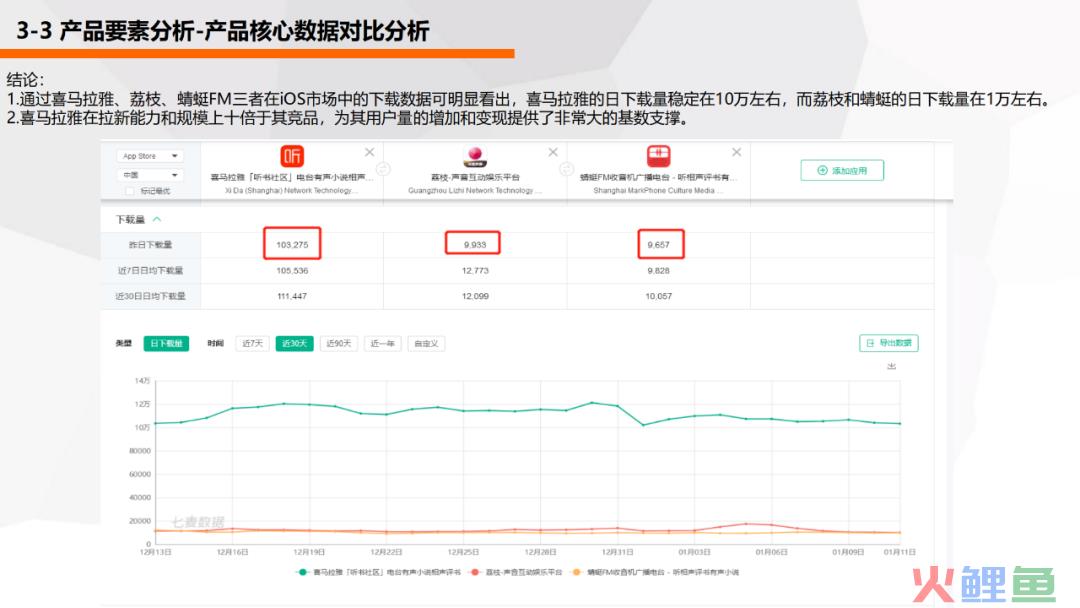
Task: Click the Qingting FM red app icon
Action: point(658,156)
